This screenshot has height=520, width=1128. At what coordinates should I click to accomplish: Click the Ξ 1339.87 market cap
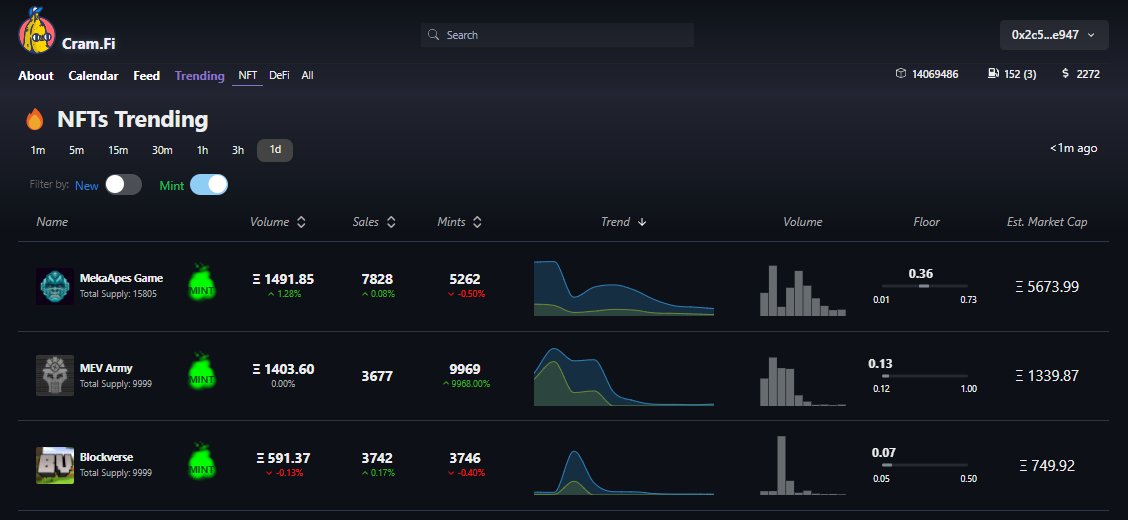(x=1047, y=375)
